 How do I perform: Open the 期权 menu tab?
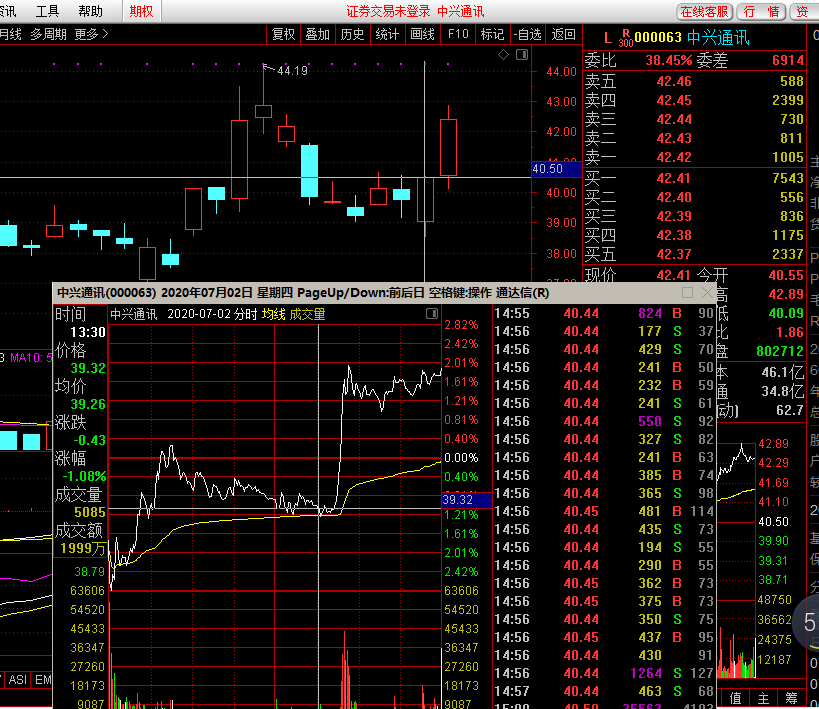click(x=142, y=11)
